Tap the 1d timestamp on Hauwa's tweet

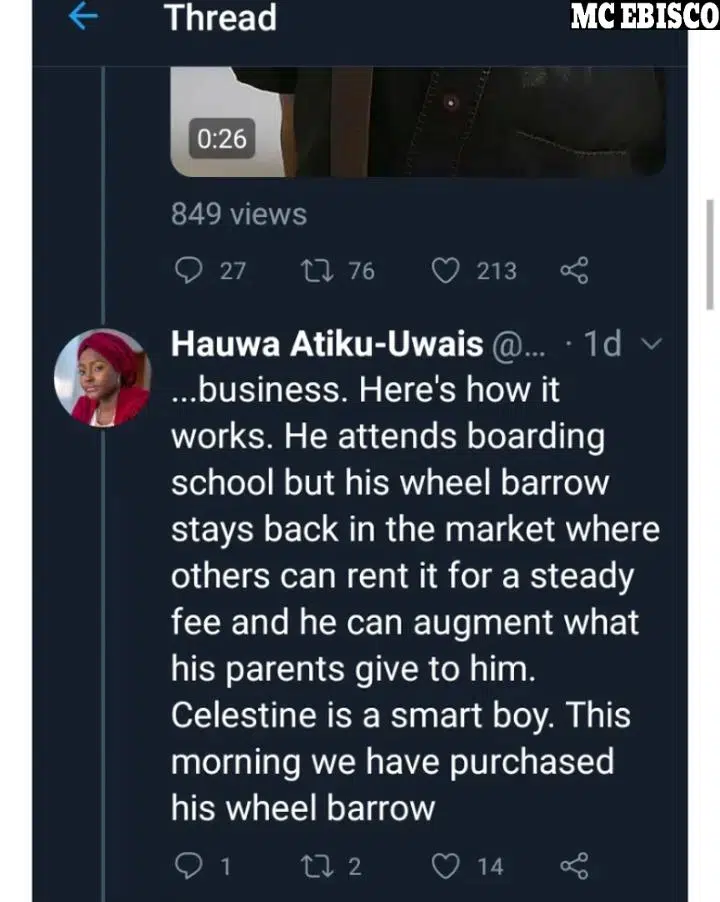pos(602,344)
